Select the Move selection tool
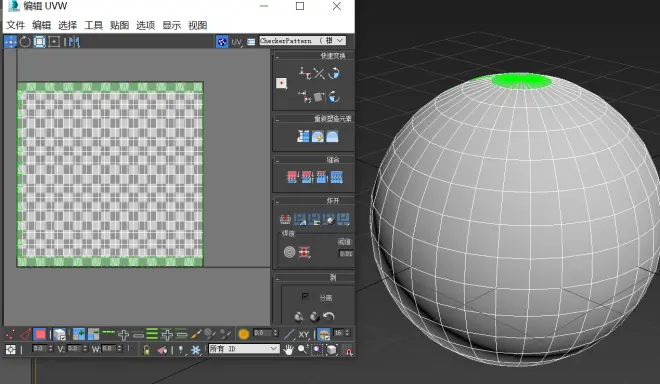This screenshot has height=384, width=660. click(x=11, y=42)
